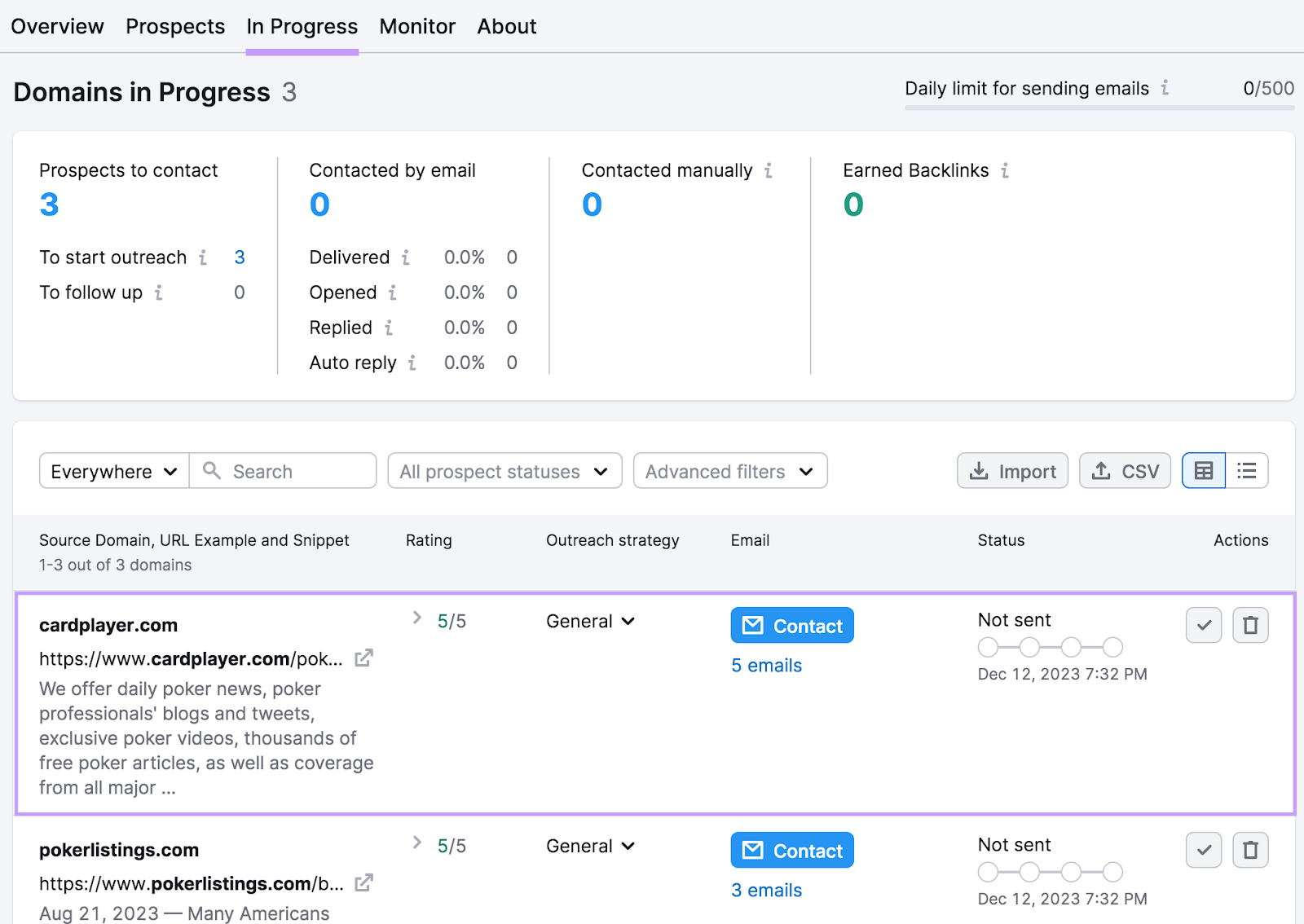Screen dimensions: 1304x924
Task: Click the status progress dots for pokerlistings.com
Action: pos(1051,871)
